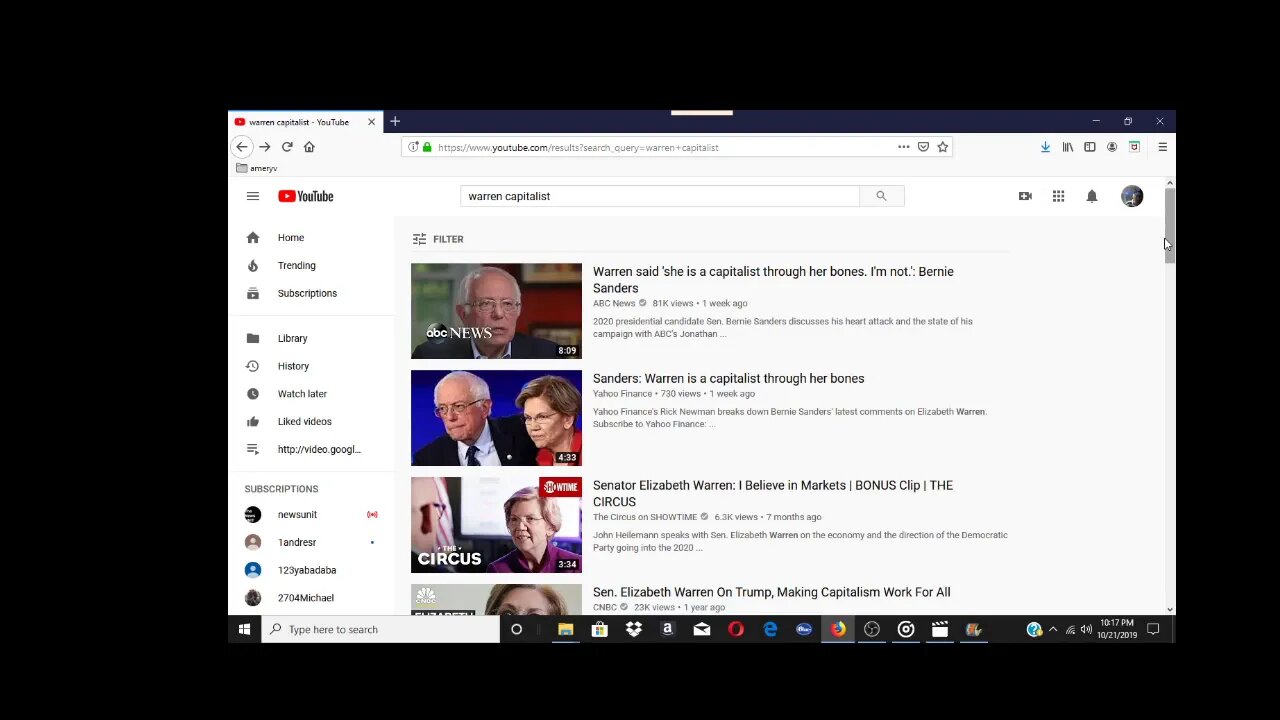This screenshot has width=1280, height=720.
Task: Open Cortana circle on the taskbar
Action: pyautogui.click(x=516, y=630)
